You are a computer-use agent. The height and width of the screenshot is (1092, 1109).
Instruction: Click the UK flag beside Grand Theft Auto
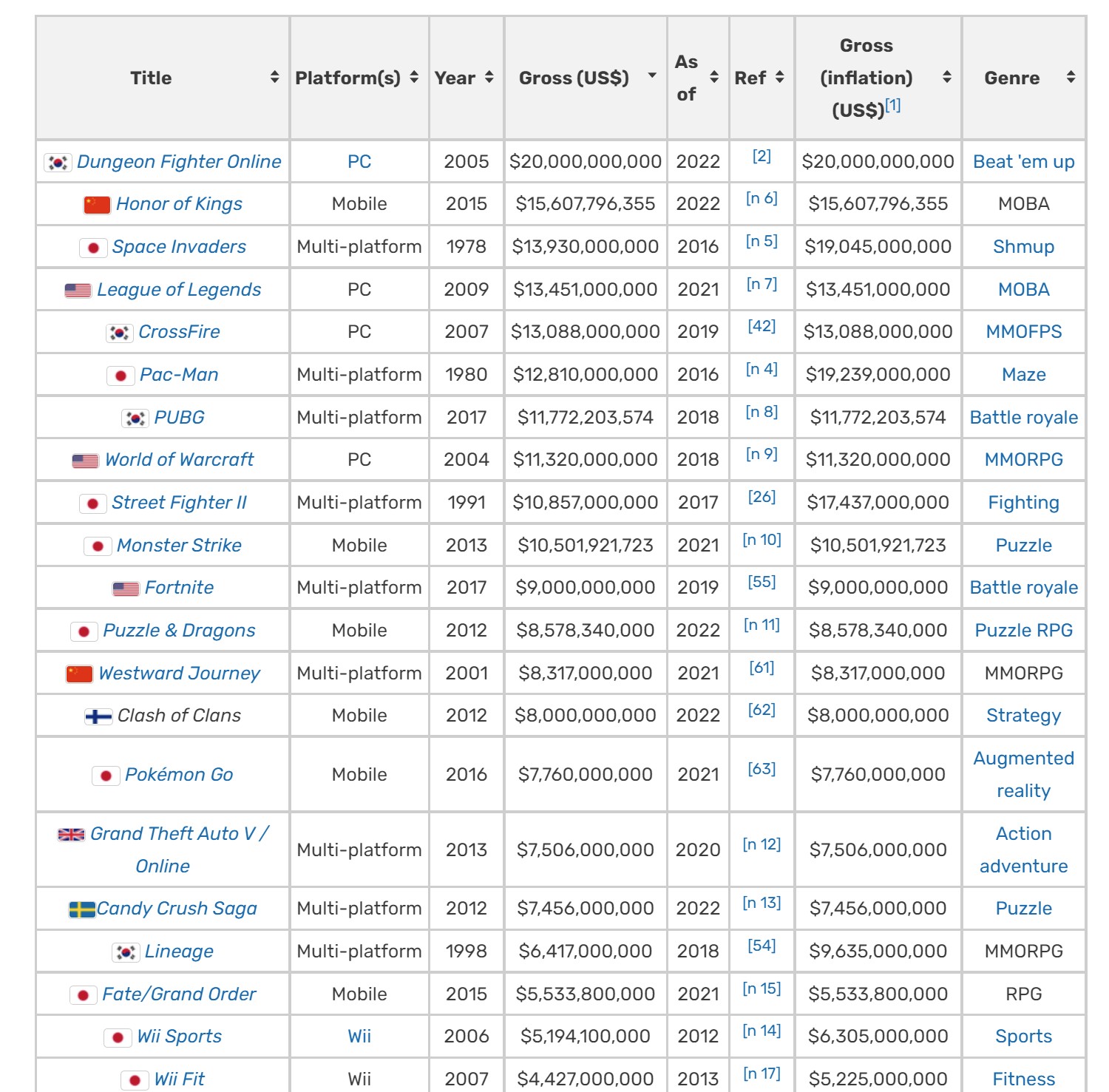coord(71,835)
